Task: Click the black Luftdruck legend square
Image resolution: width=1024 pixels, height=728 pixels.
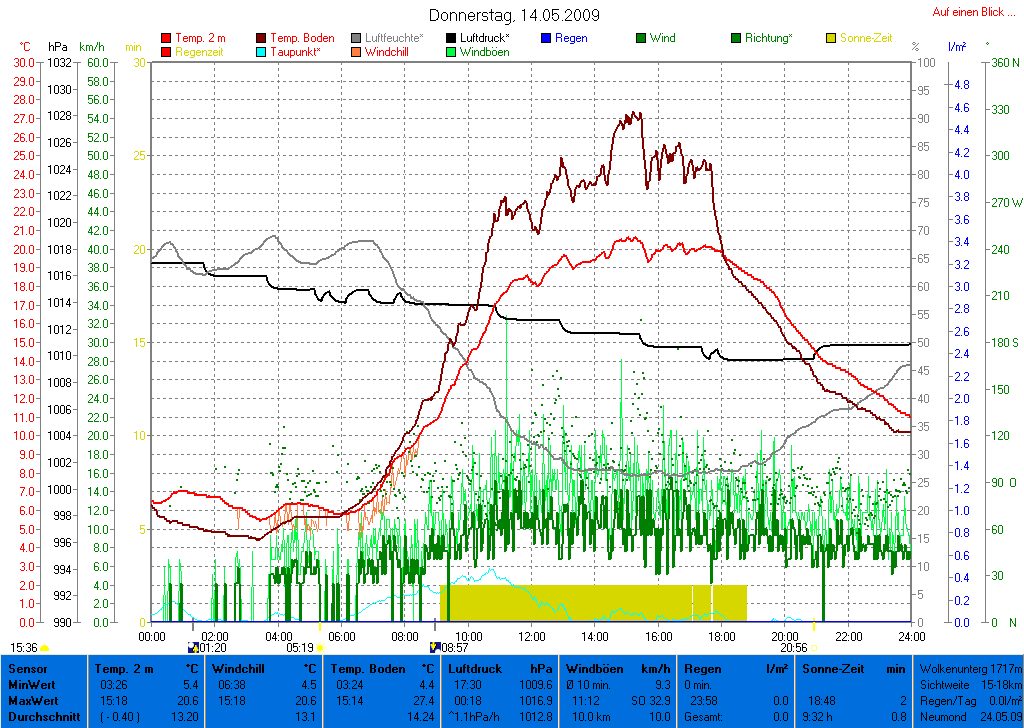Action: coord(452,39)
